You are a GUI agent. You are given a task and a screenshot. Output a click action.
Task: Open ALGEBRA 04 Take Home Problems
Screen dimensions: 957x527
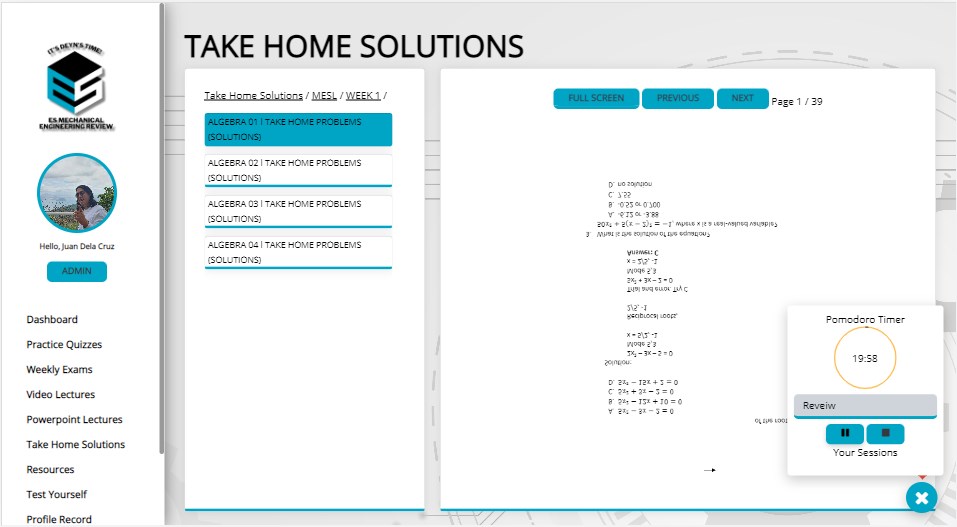[298, 252]
